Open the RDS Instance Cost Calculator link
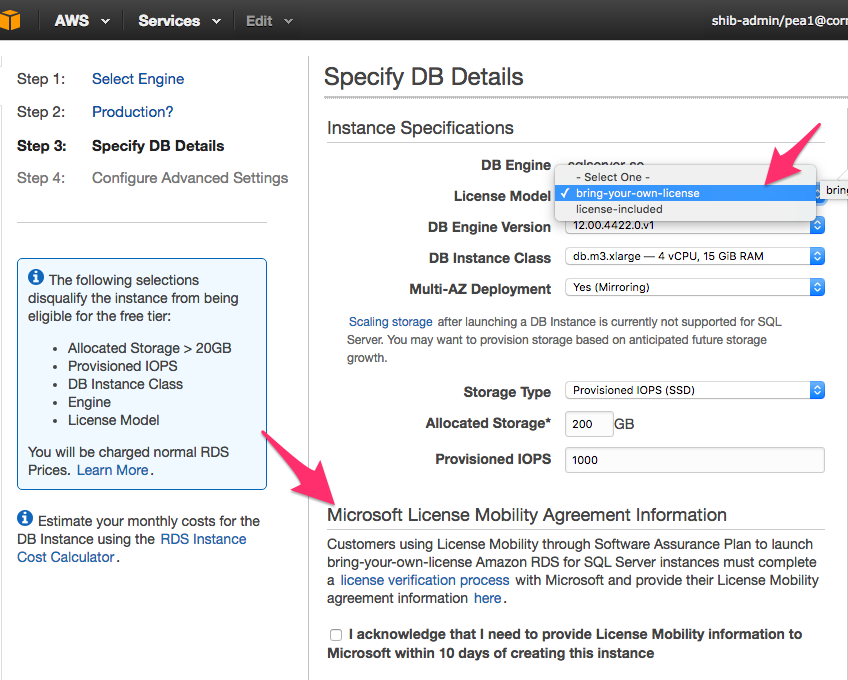This screenshot has width=848, height=680. [131, 548]
